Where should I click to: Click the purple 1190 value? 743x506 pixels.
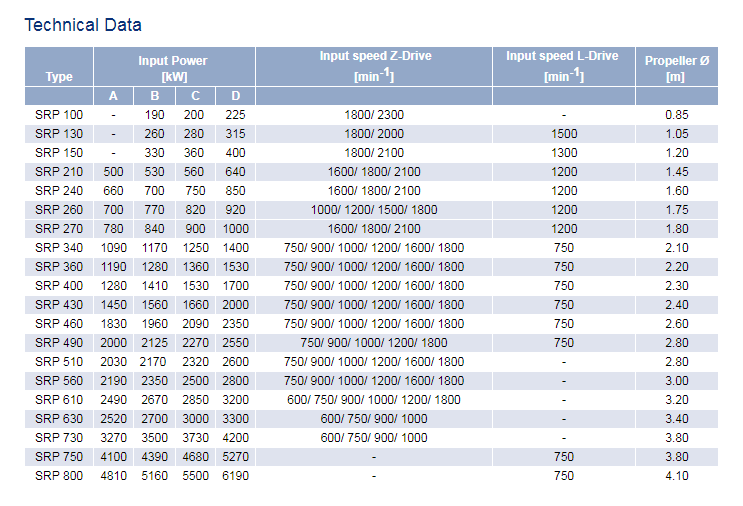113,267
